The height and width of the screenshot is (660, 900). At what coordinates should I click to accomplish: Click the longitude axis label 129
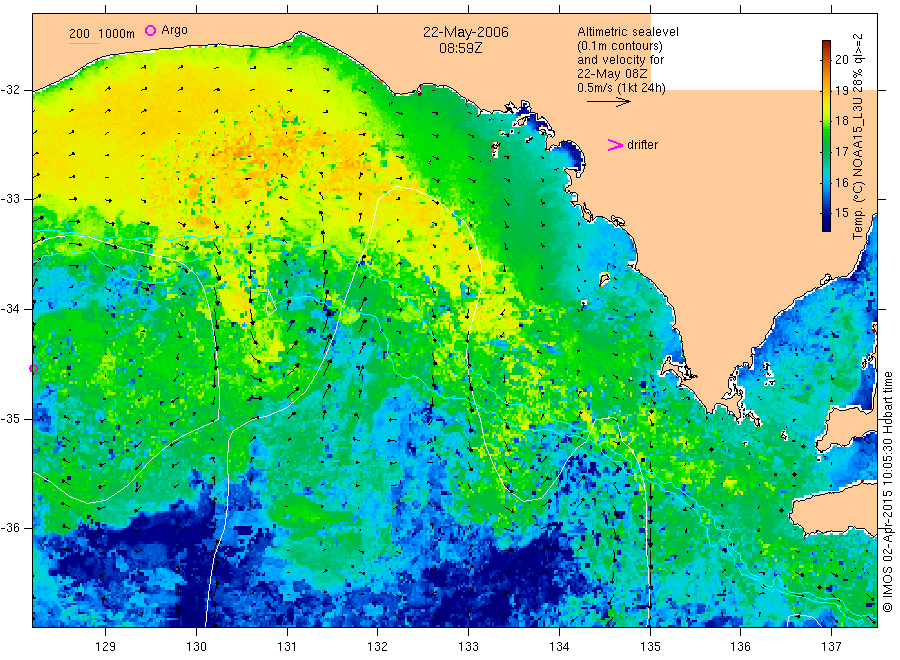[x=106, y=647]
